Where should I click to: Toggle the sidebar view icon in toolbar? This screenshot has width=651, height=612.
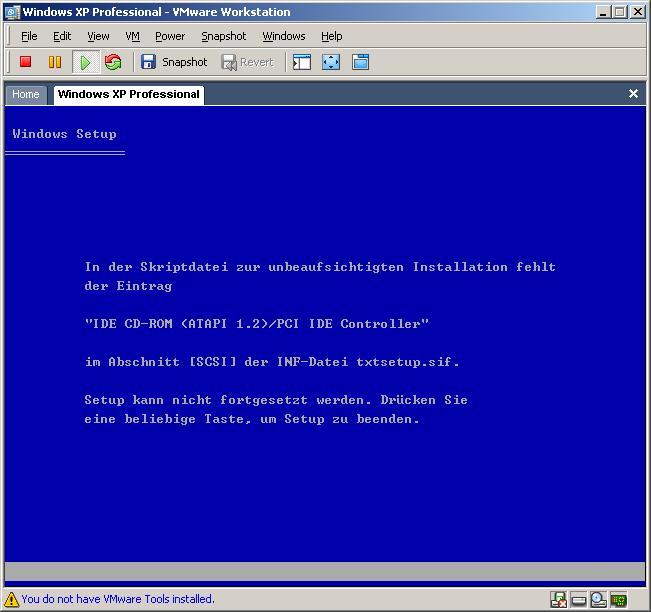click(301, 62)
